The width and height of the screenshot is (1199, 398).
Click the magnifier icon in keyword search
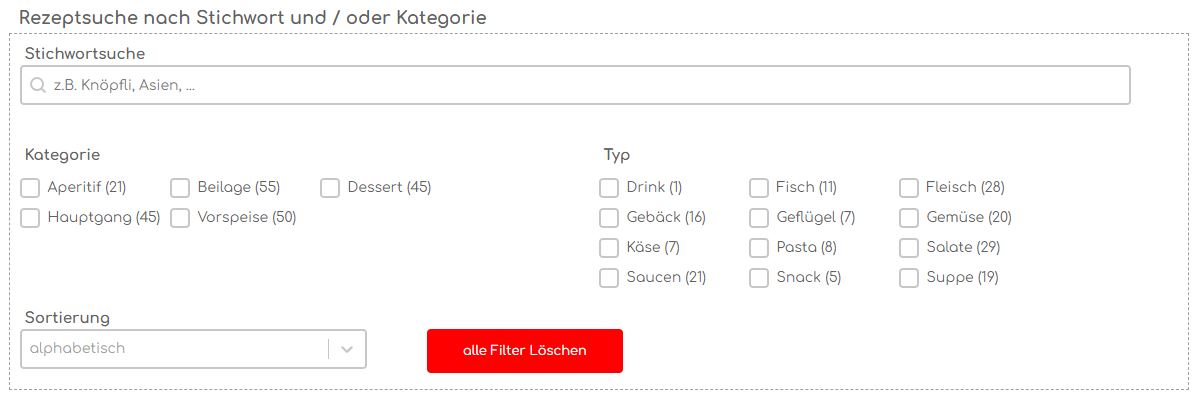click(x=37, y=86)
